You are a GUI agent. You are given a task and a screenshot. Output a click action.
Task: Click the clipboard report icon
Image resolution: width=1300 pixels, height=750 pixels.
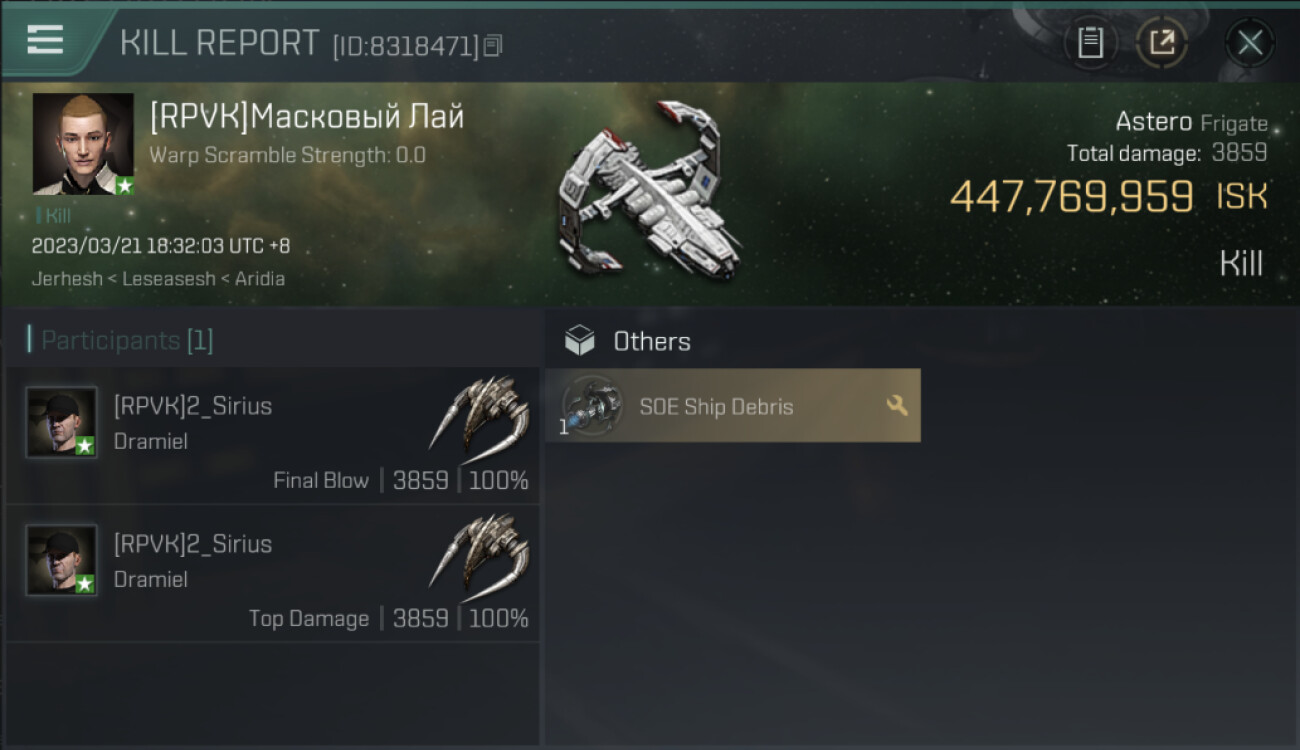point(1089,43)
